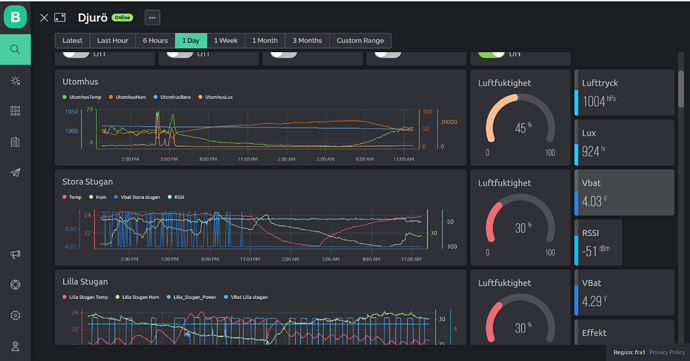Open the settings gear icon in sidebar
The image size is (690, 361).
coord(15,315)
